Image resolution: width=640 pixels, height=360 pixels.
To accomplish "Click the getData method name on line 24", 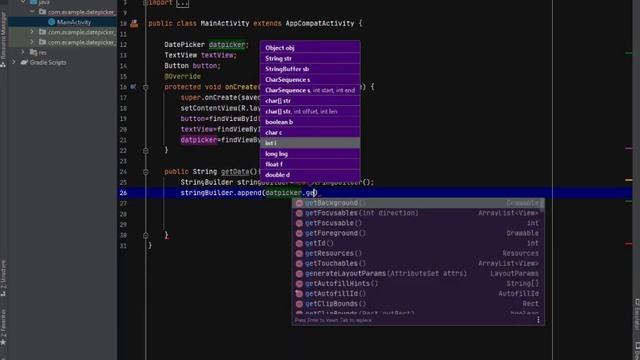I will click(235, 172).
